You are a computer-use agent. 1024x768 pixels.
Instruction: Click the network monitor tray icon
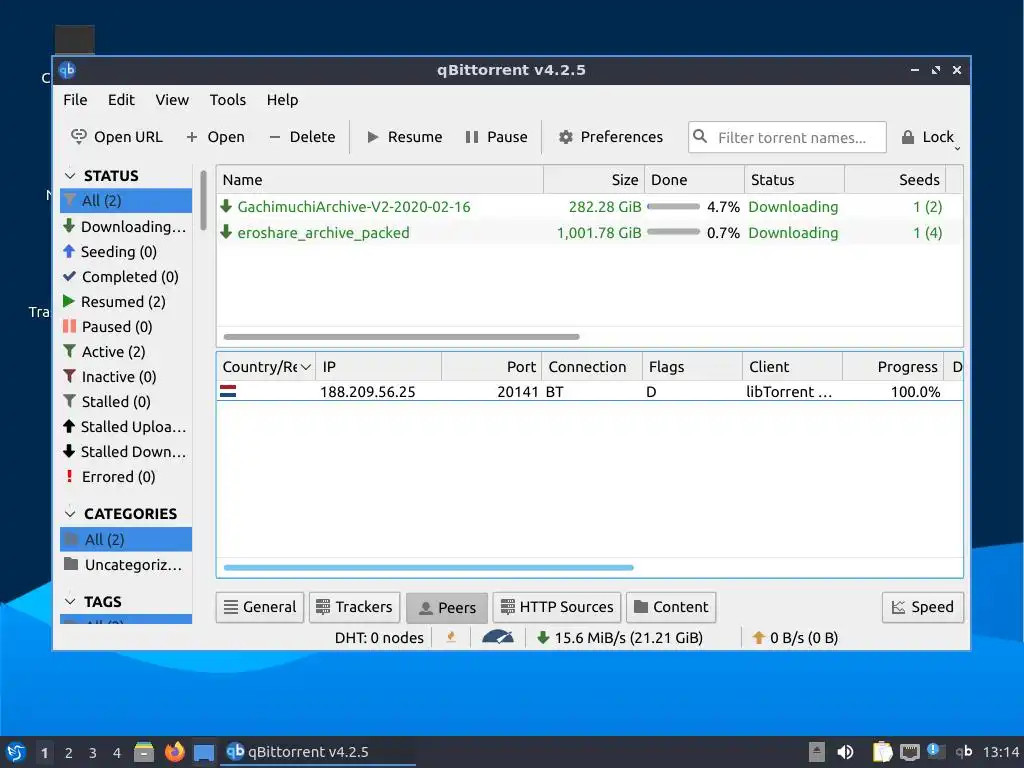tap(910, 752)
